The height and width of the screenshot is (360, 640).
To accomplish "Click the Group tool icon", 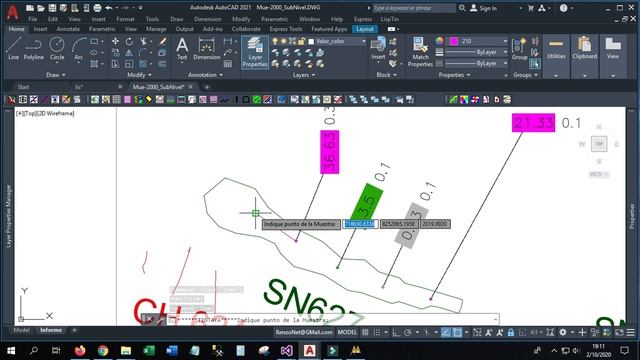I will pos(519,49).
